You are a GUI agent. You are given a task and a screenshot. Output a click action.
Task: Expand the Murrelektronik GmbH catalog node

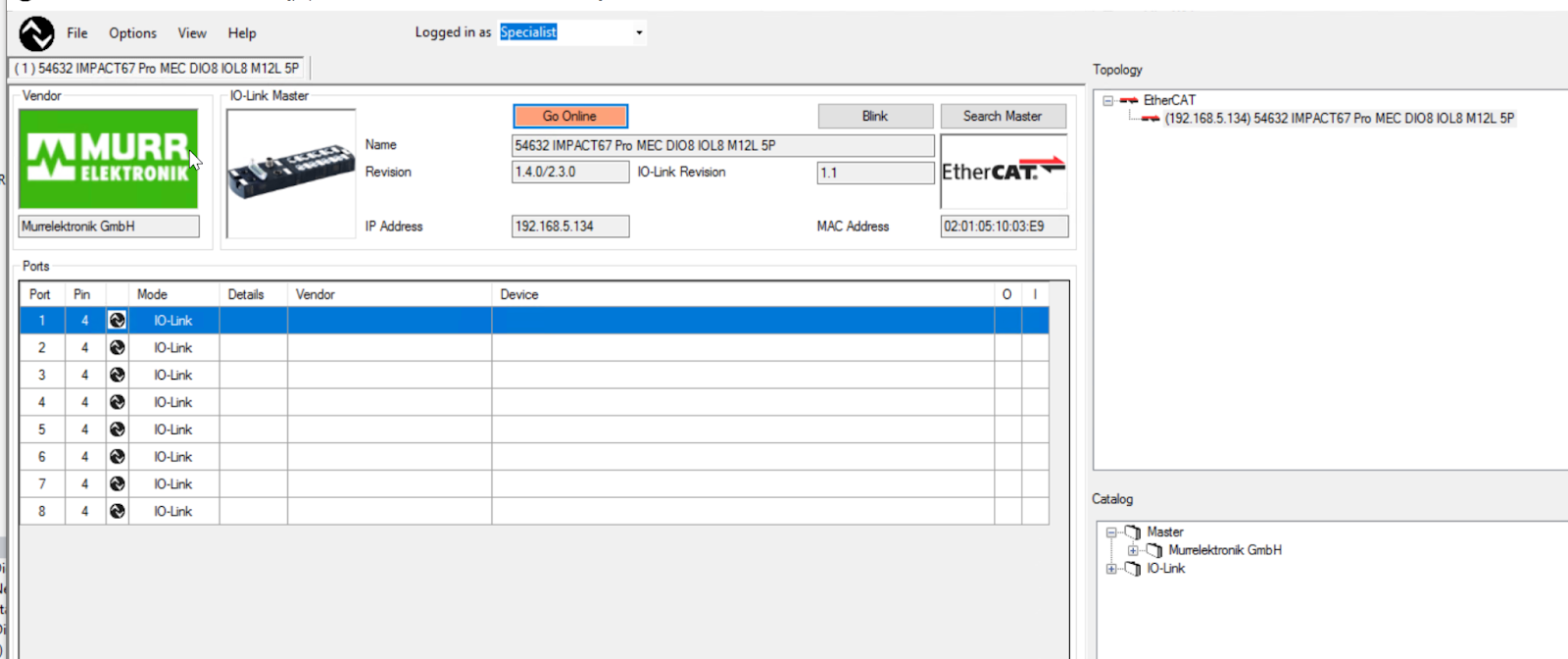[1133, 551]
